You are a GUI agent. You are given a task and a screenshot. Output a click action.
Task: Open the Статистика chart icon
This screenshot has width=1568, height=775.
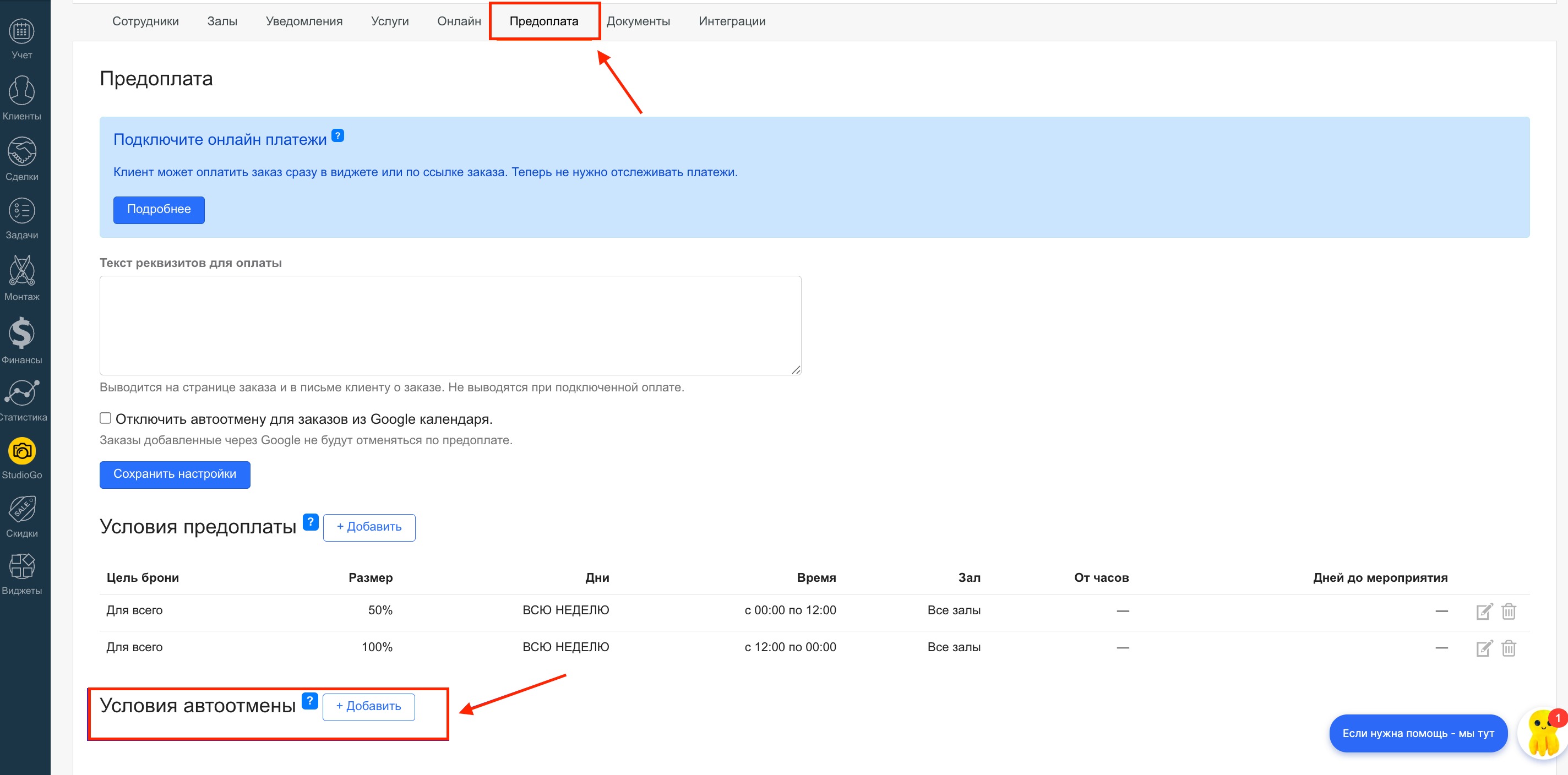(22, 393)
